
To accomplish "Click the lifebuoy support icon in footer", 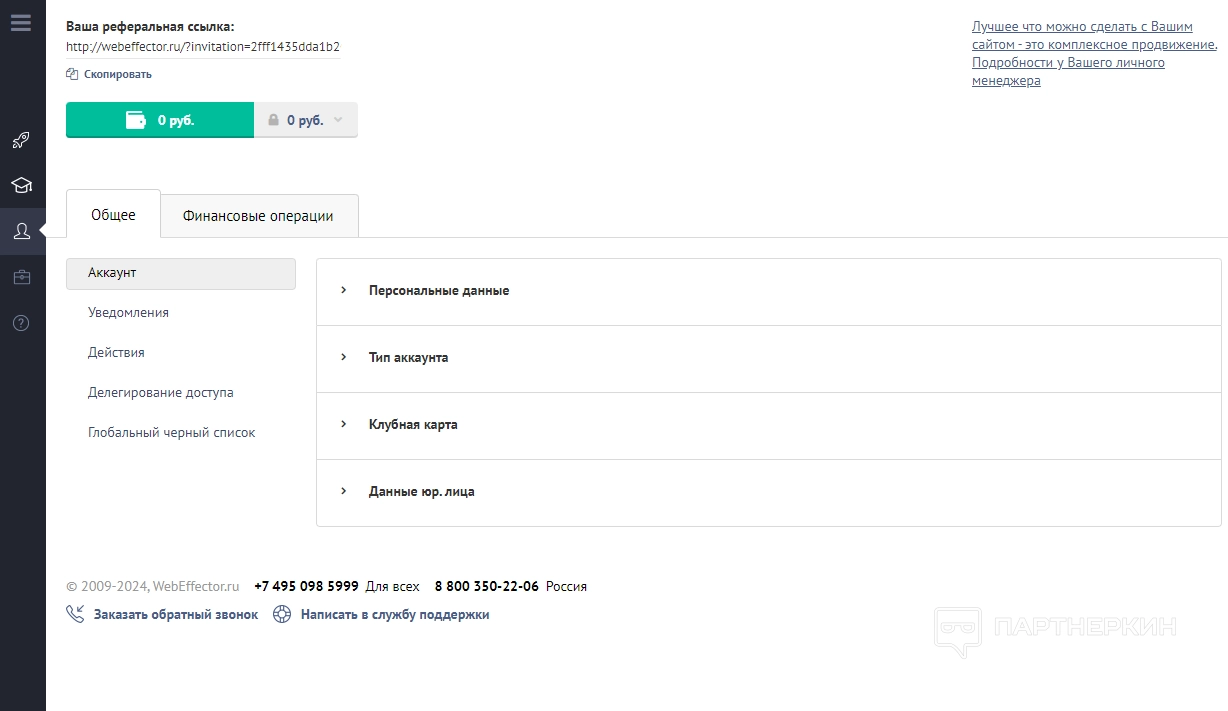I will [282, 615].
